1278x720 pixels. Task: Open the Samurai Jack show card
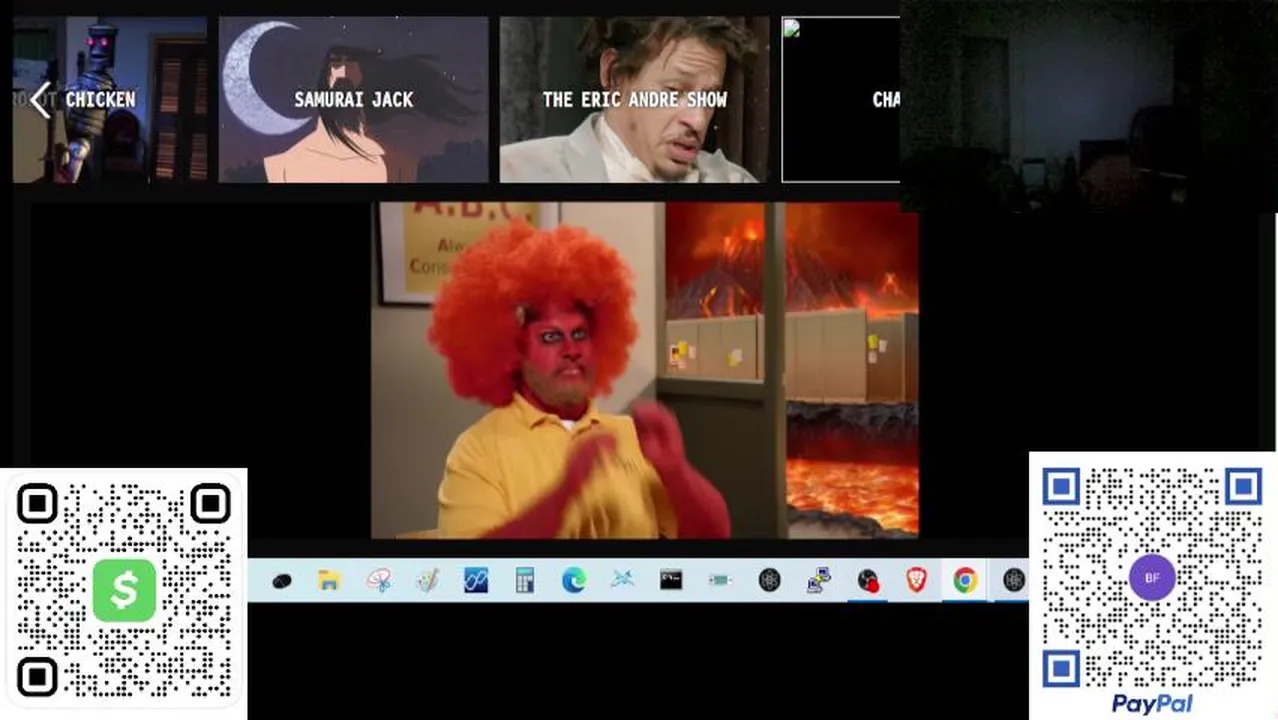point(354,99)
